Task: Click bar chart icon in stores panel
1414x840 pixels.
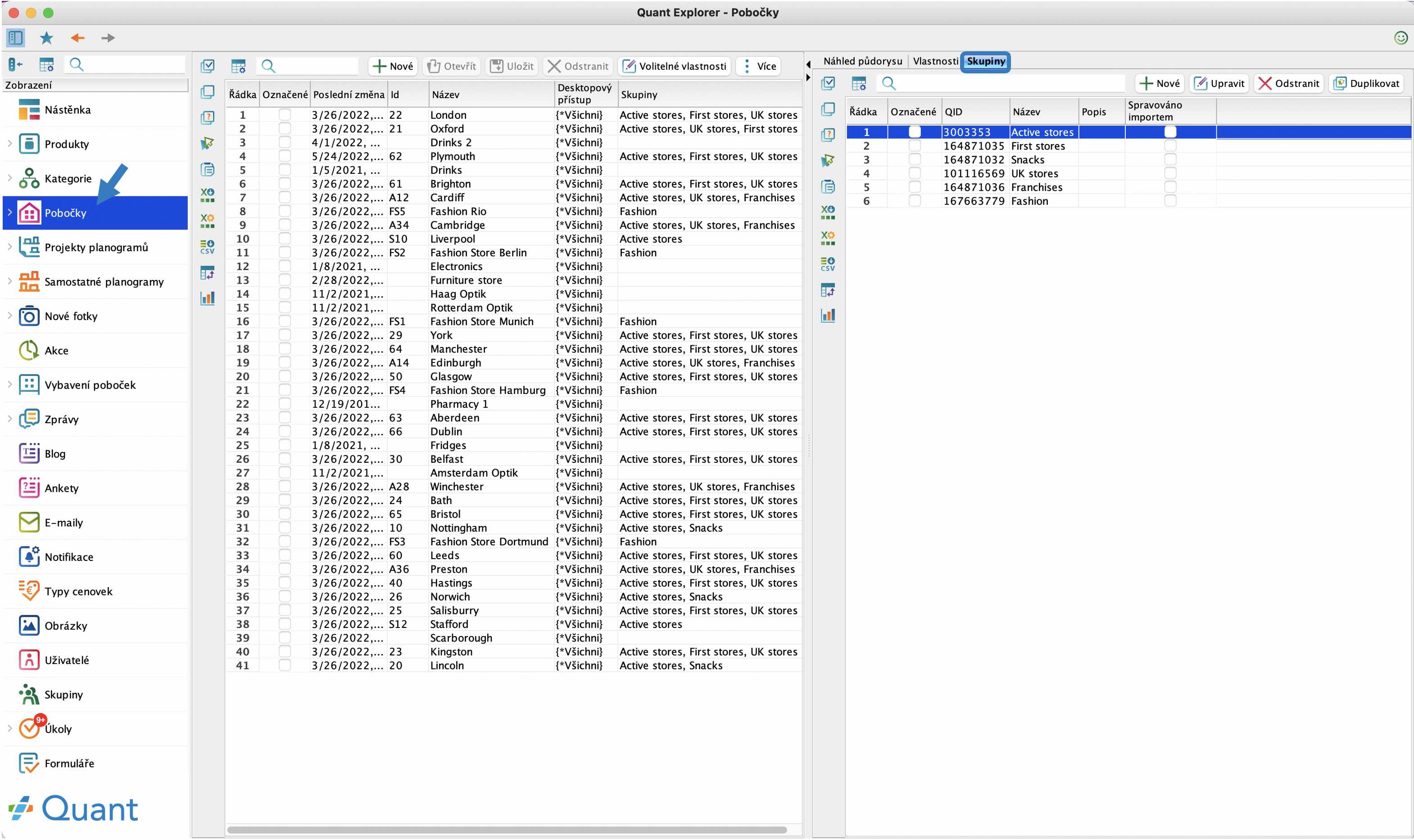Action: pyautogui.click(x=208, y=298)
